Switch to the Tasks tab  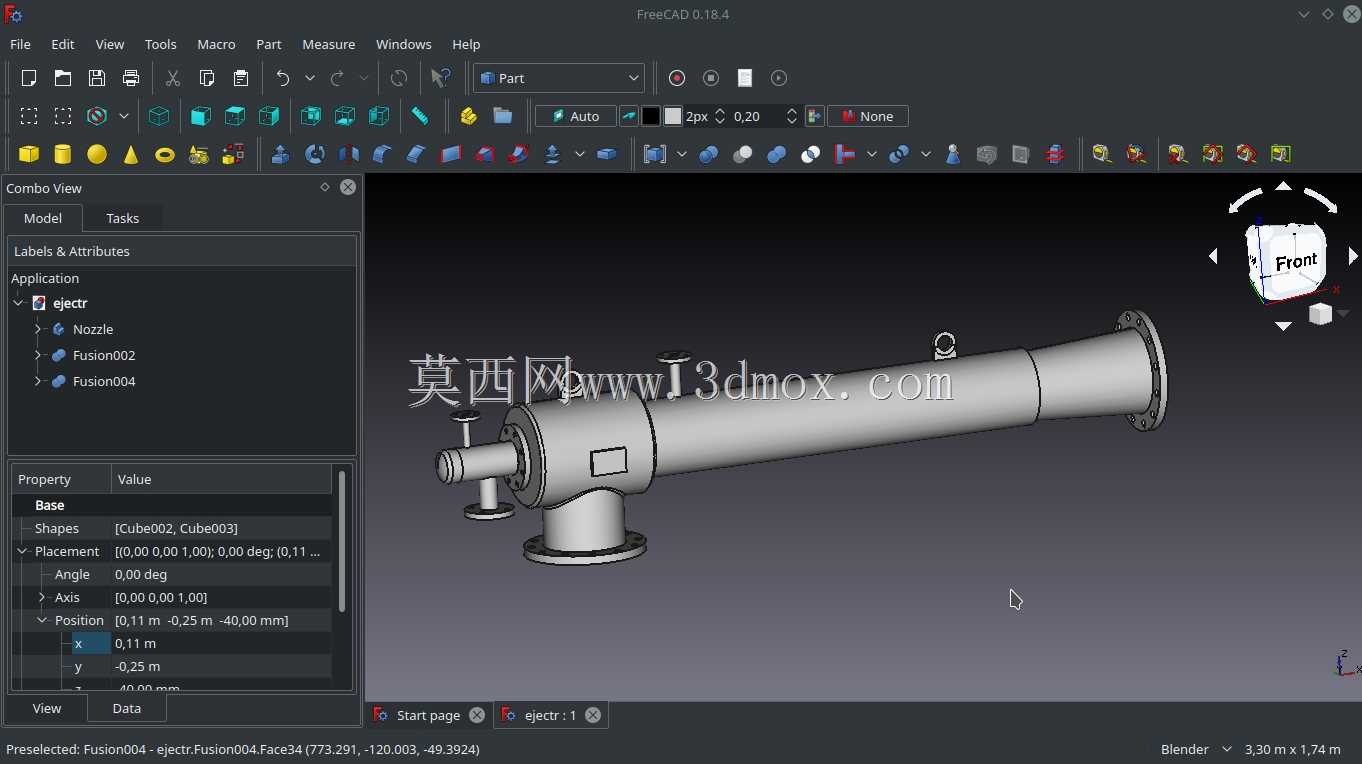pyautogui.click(x=122, y=218)
